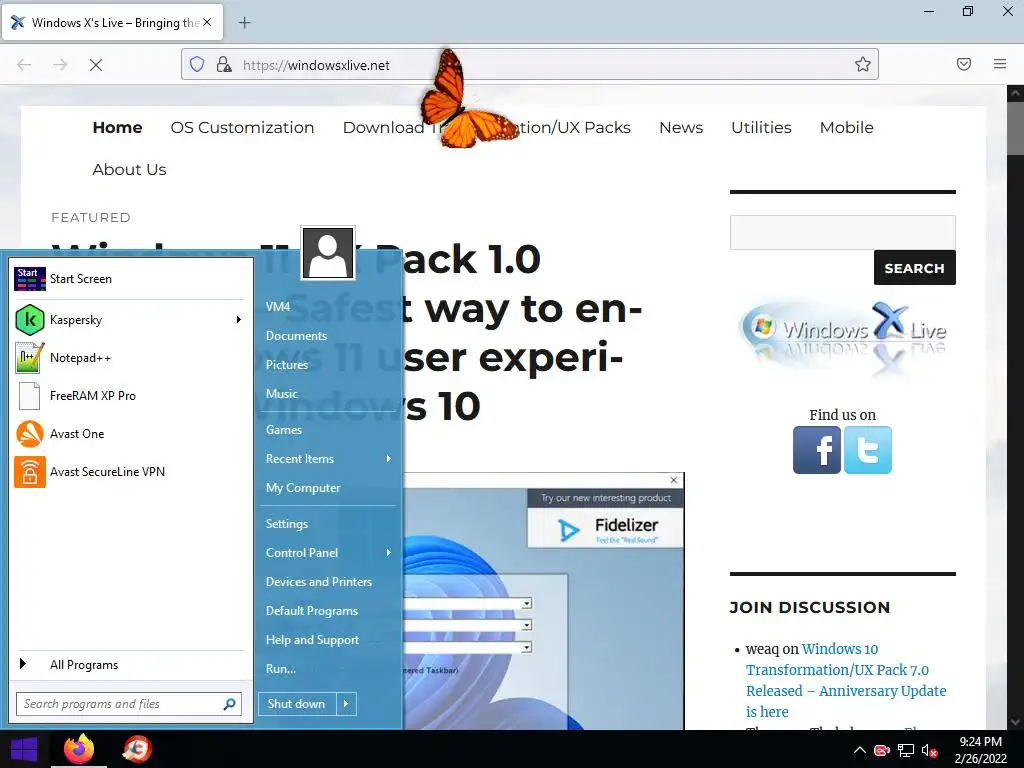Open shut down options arrow
Image resolution: width=1024 pixels, height=768 pixels.
pos(345,704)
